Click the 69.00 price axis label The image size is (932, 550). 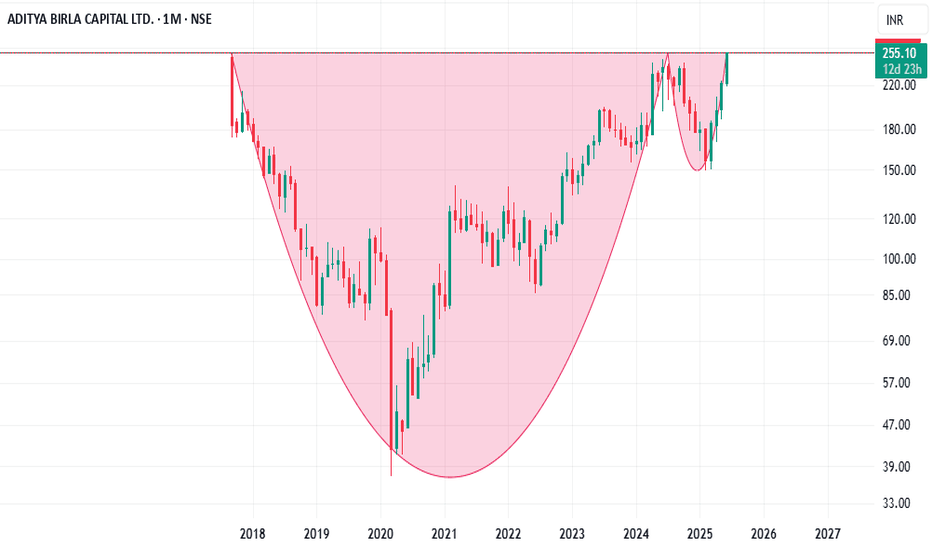coord(897,341)
